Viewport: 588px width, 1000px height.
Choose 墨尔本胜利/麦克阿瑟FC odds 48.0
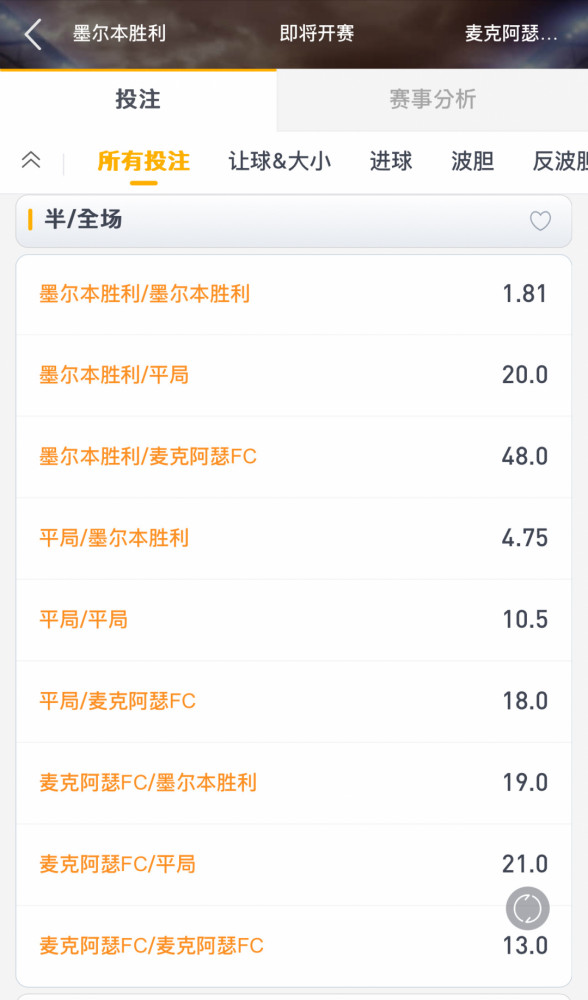pos(293,457)
